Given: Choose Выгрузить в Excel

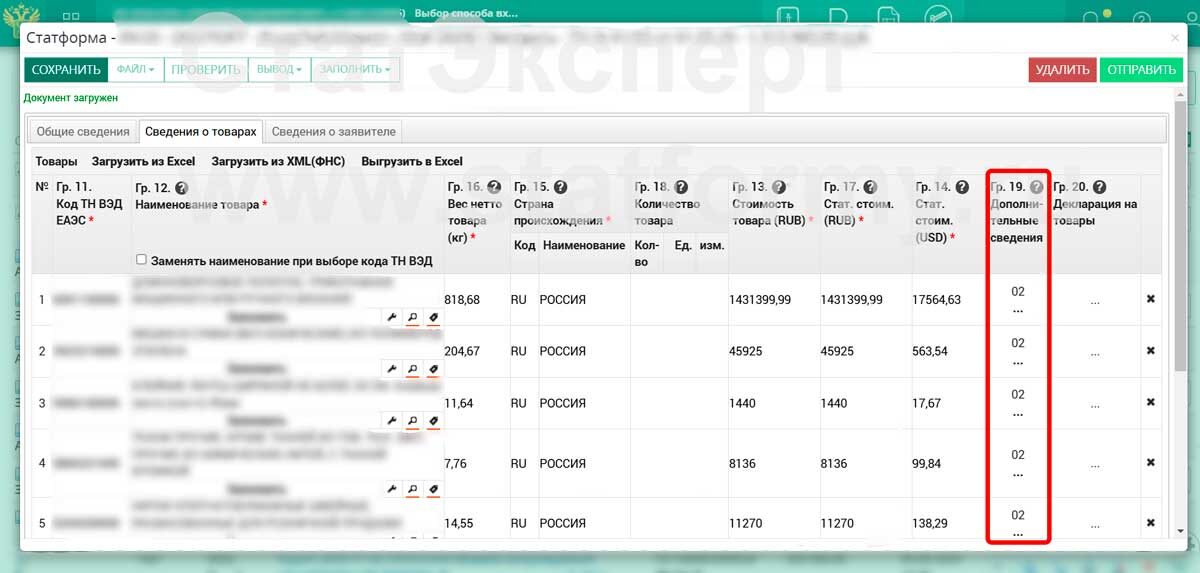Looking at the screenshot, I should point(412,161).
